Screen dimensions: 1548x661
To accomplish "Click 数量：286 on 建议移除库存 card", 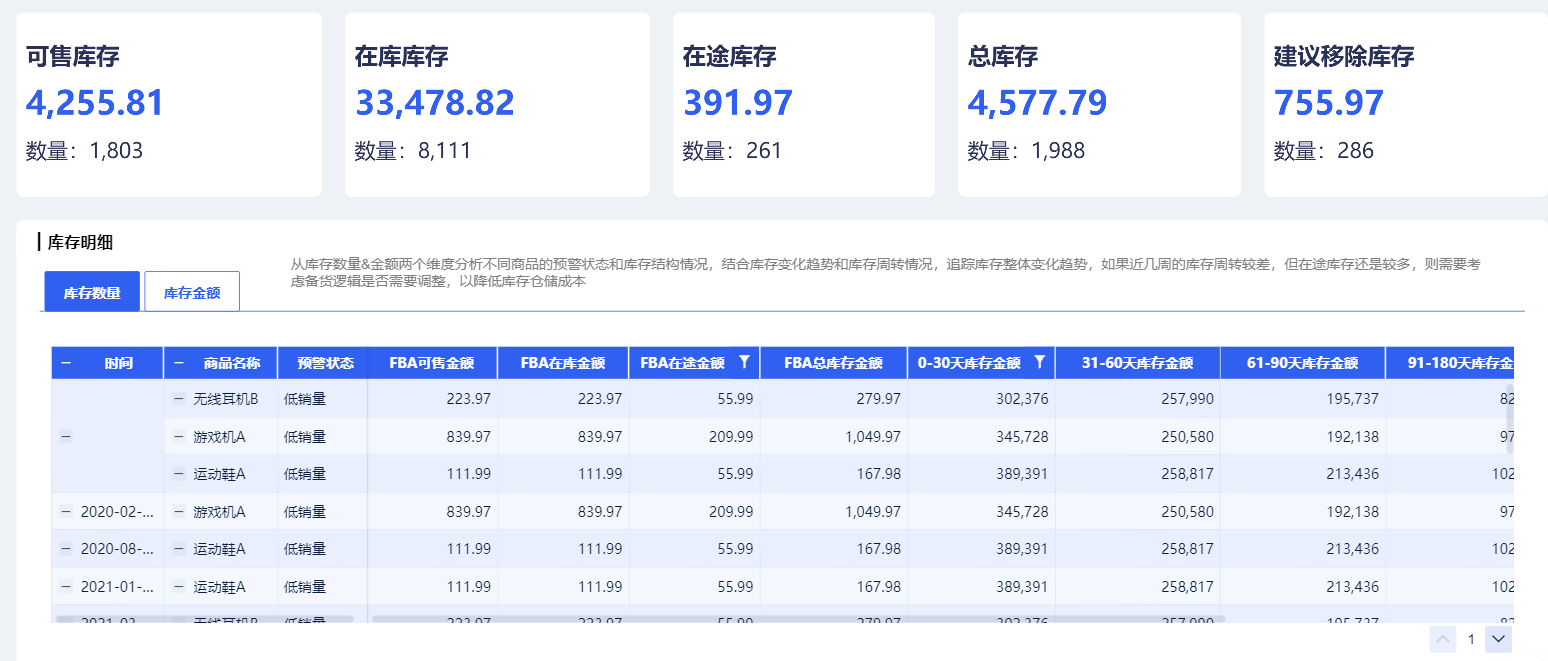I will click(1323, 151).
